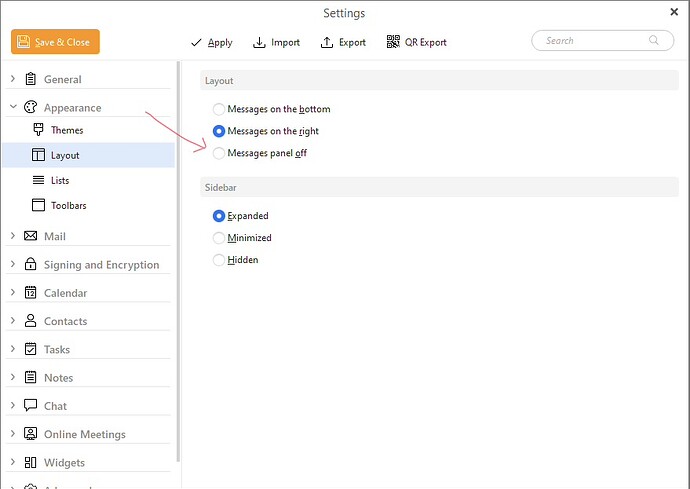Choose Messages panel off radio button
Screen dimensions: 690x489
pos(219,153)
